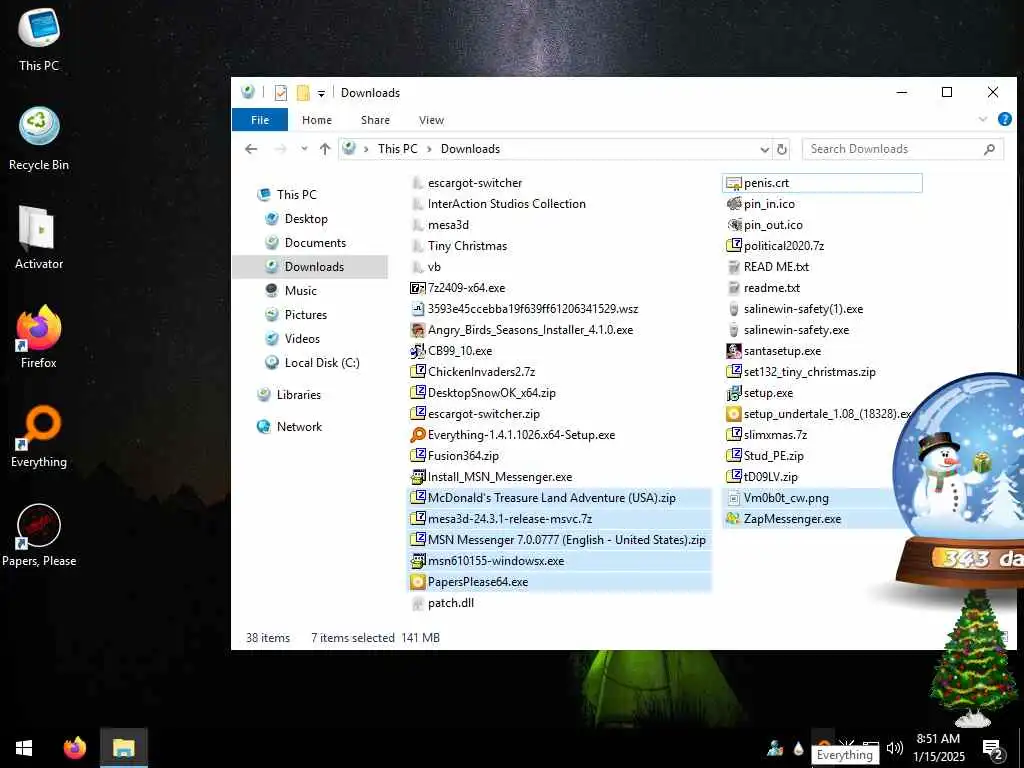Select pin_in.ico file
This screenshot has height=768, width=1024.
(769, 204)
